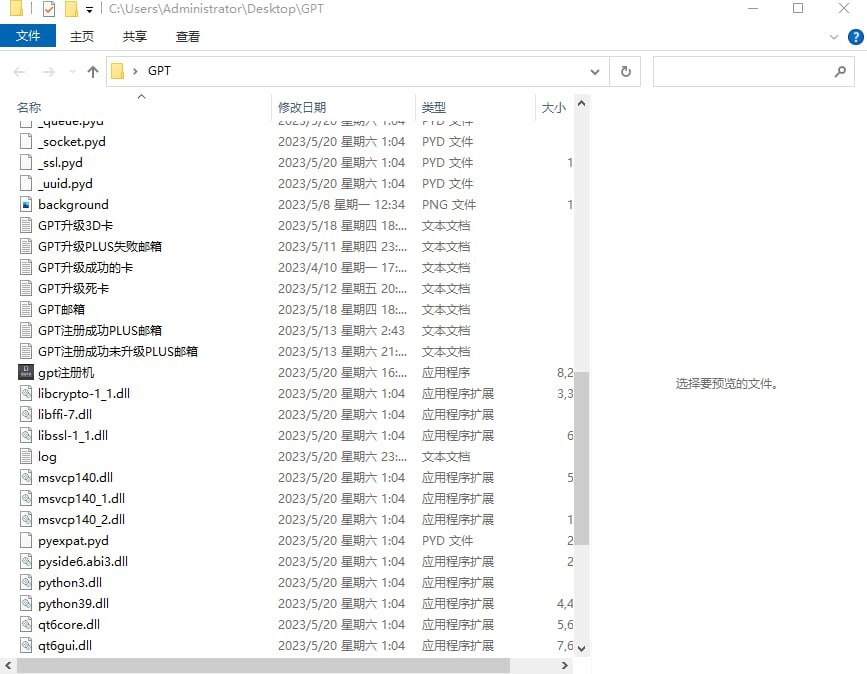Open the address bar history dropdown
The width and height of the screenshot is (867, 674).
point(595,71)
